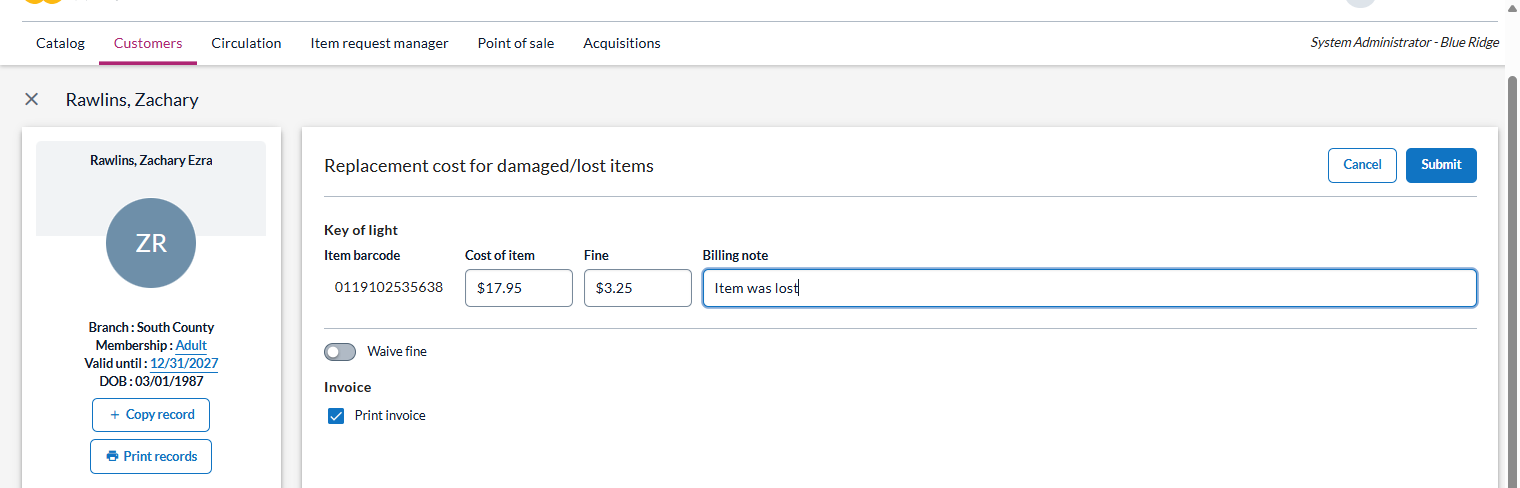The image size is (1520, 488).
Task: Click the ZR avatar circle
Action: pyautogui.click(x=151, y=243)
